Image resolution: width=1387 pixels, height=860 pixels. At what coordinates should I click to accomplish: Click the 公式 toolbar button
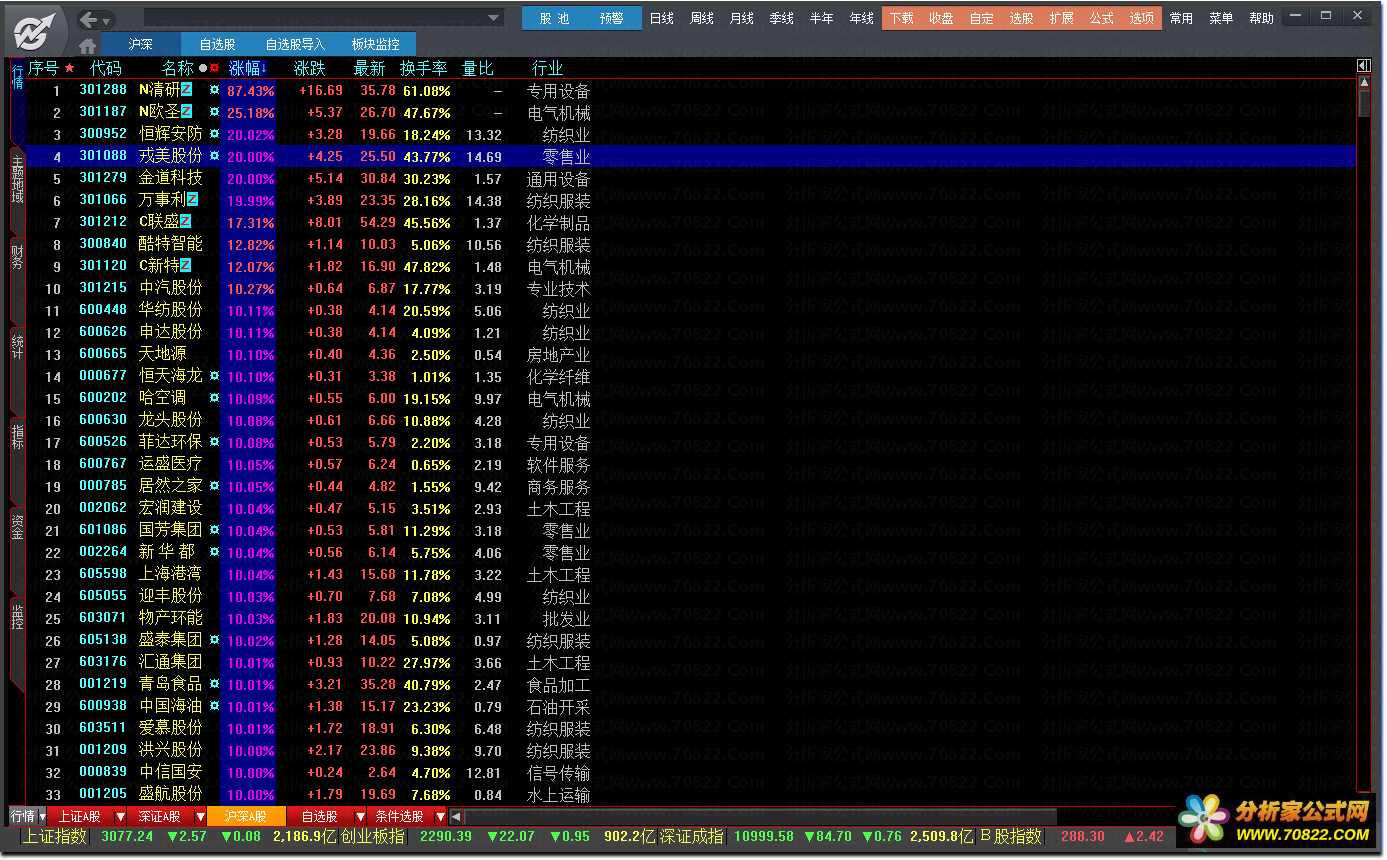coord(1102,18)
